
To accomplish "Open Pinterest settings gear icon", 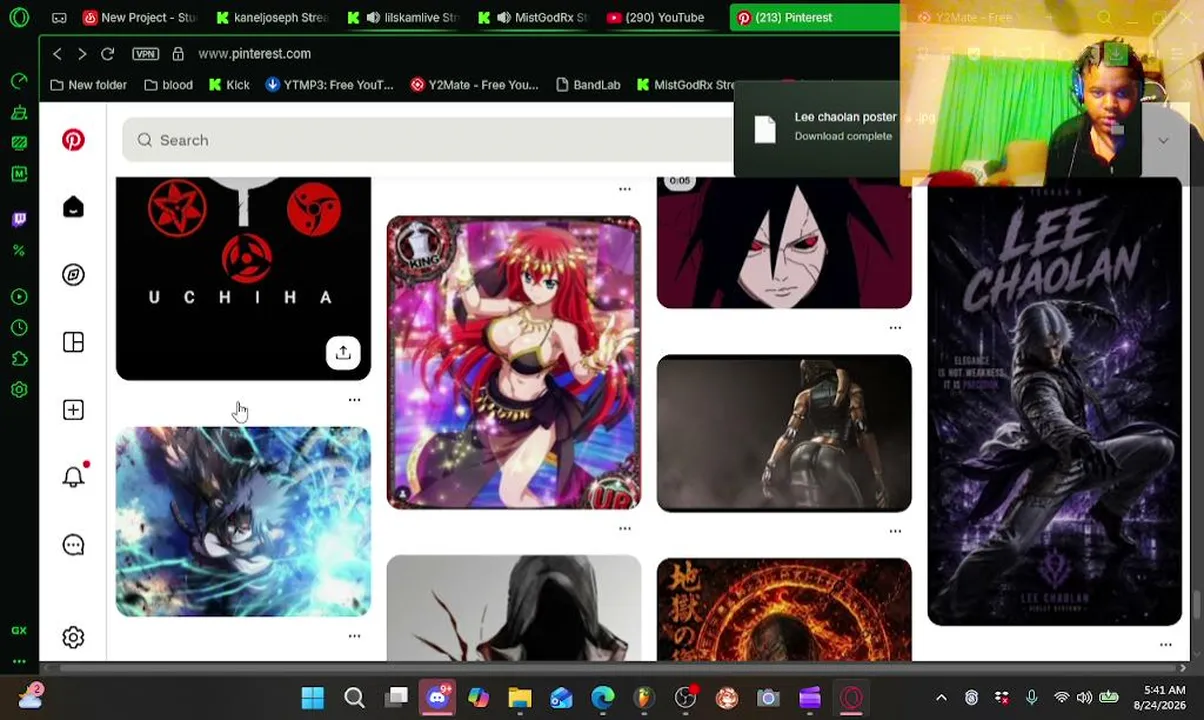I will click(73, 637).
